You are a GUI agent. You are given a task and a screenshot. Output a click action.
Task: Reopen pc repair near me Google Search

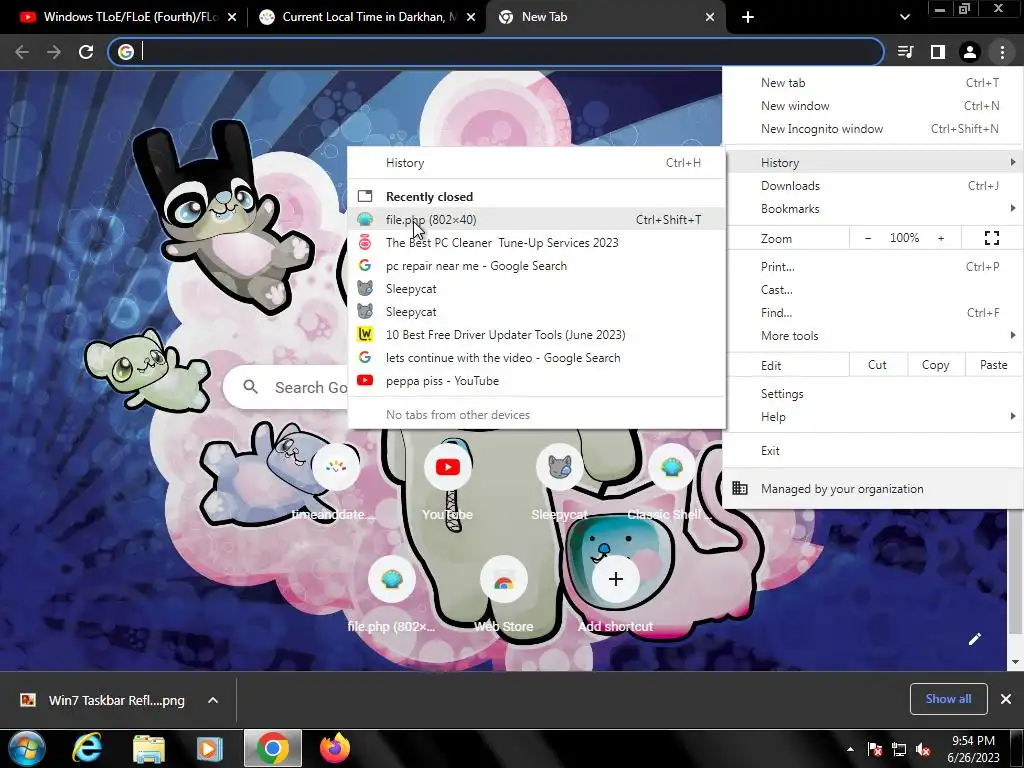pyautogui.click(x=536, y=266)
